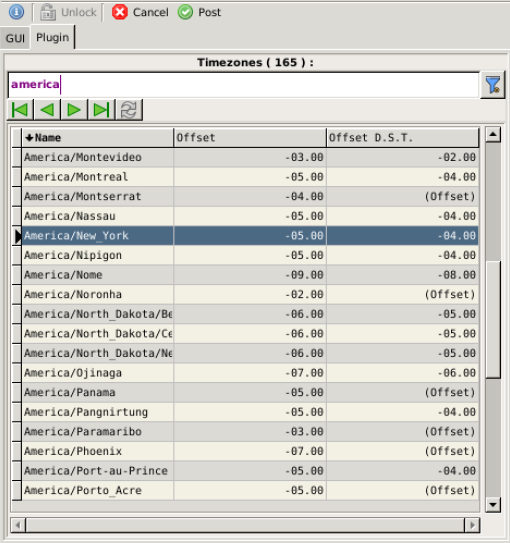Post changes with the green check button

[199, 12]
